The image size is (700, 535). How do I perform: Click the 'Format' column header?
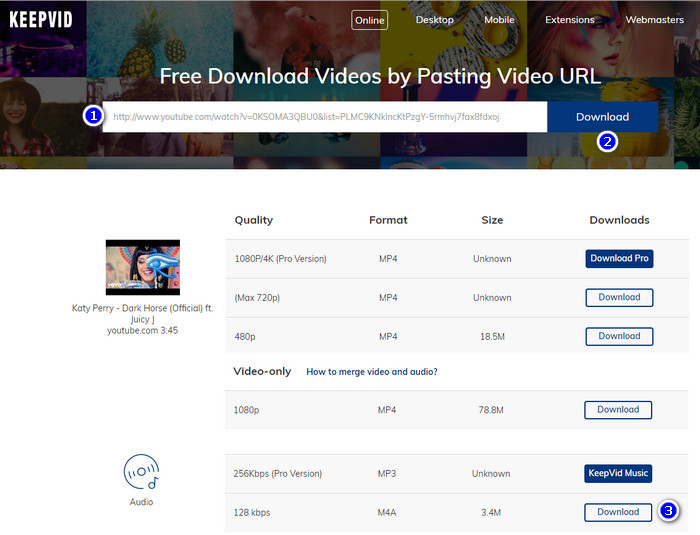388,220
